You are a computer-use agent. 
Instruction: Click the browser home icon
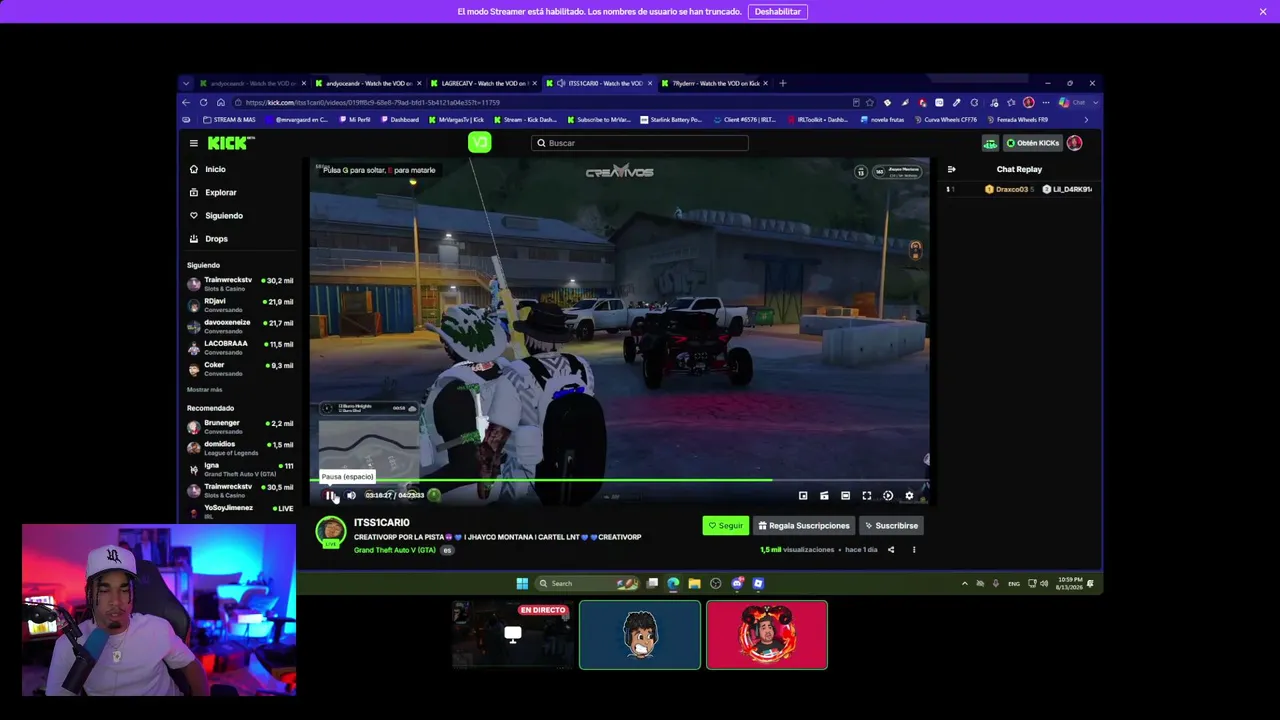point(221,102)
